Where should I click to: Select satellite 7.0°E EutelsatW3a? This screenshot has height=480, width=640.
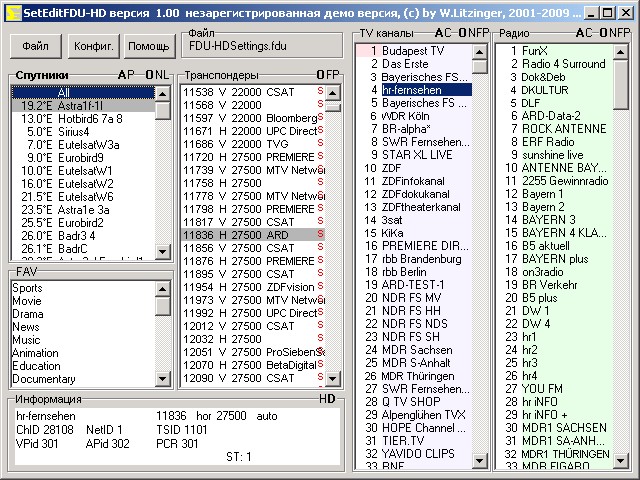pos(83,145)
